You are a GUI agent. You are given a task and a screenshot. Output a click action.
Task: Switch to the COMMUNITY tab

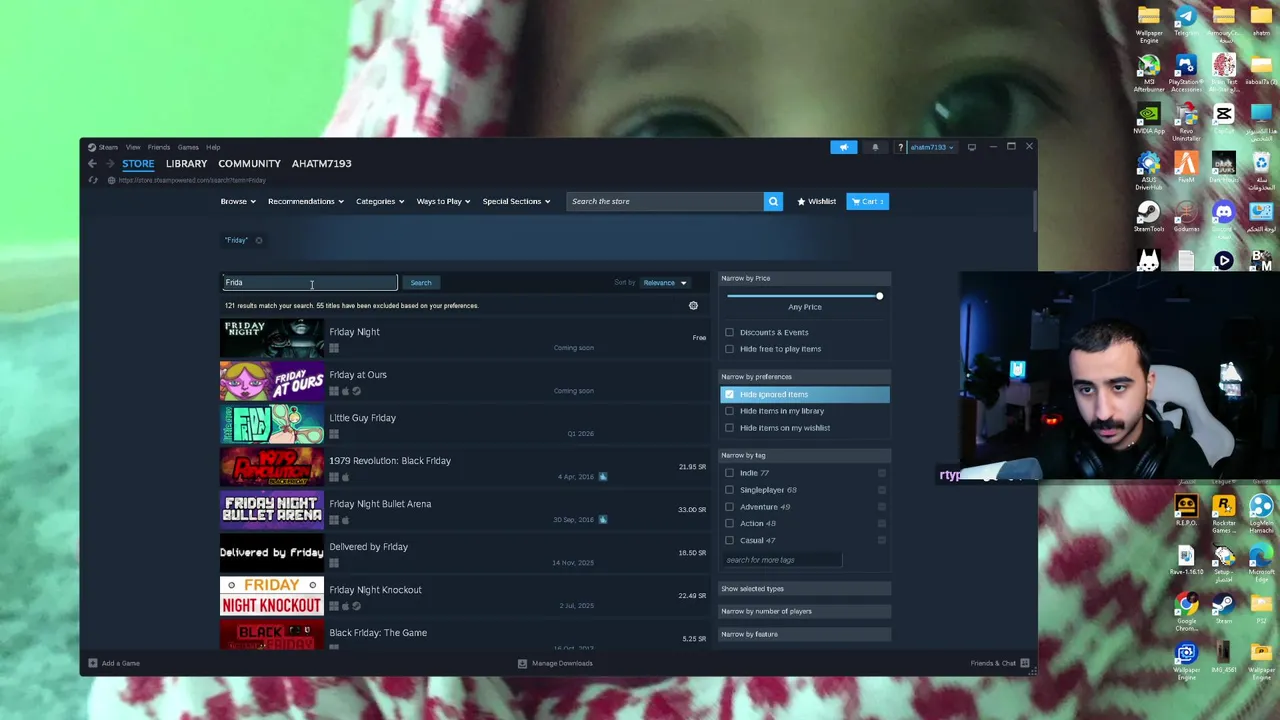click(249, 163)
